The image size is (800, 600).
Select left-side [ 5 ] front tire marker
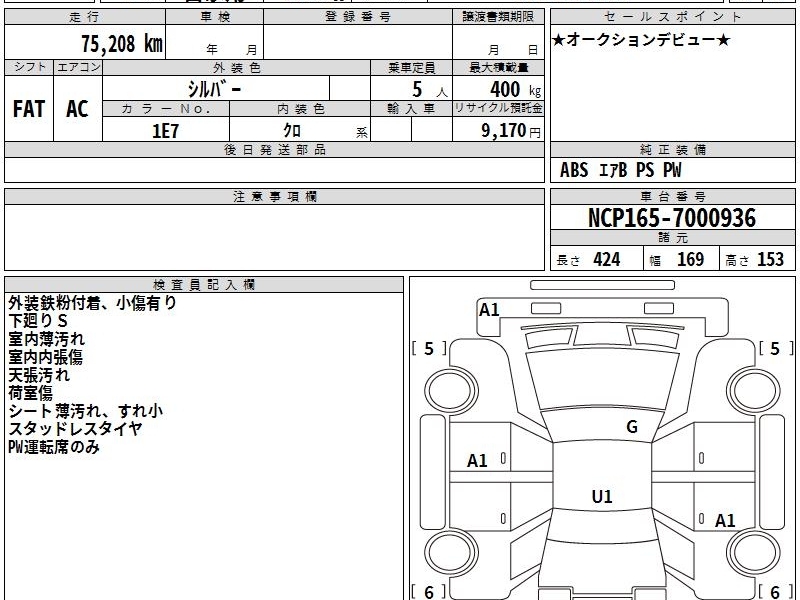click(429, 348)
